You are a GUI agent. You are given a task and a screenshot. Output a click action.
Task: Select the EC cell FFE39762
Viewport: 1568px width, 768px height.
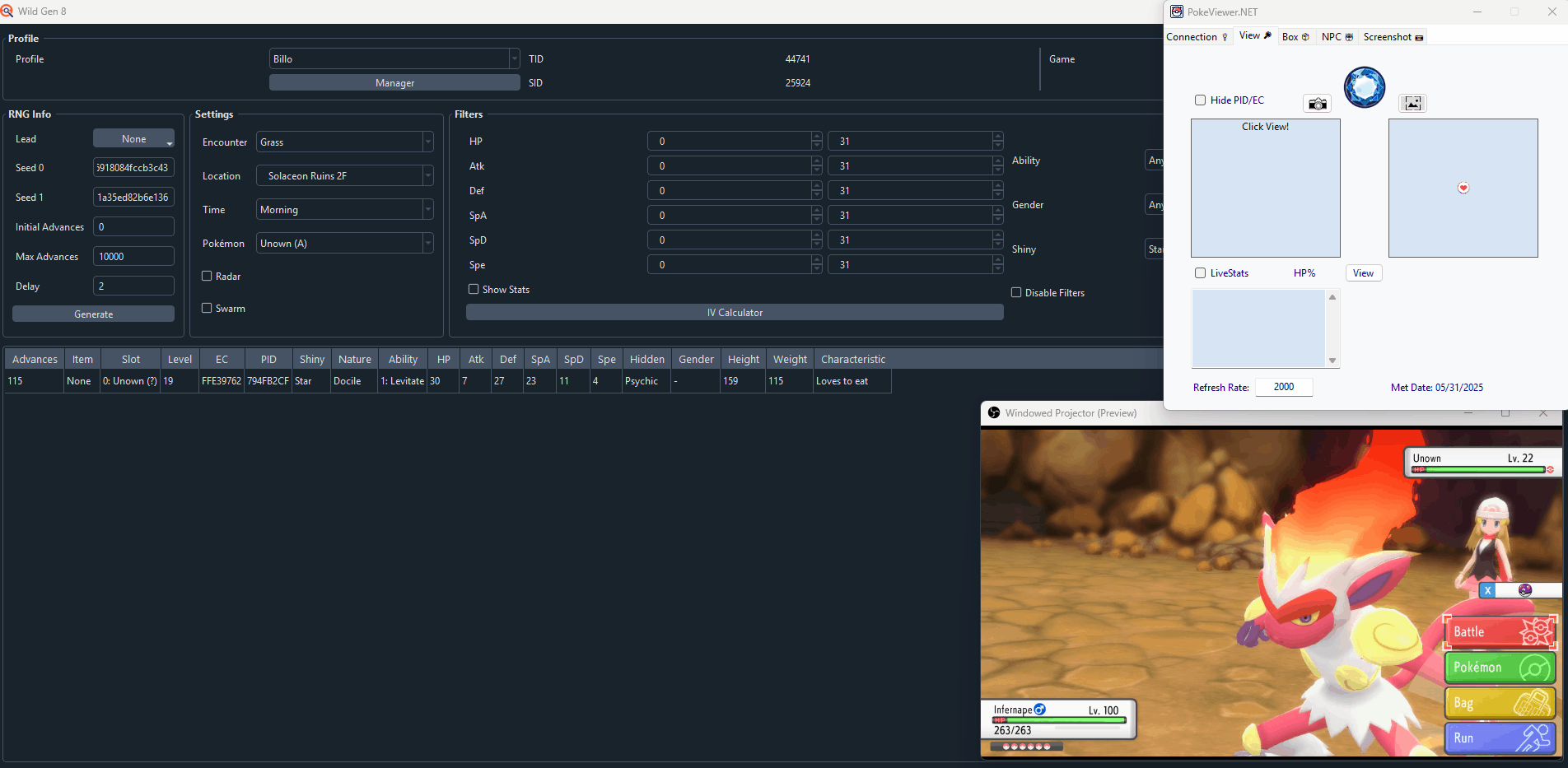coord(222,381)
